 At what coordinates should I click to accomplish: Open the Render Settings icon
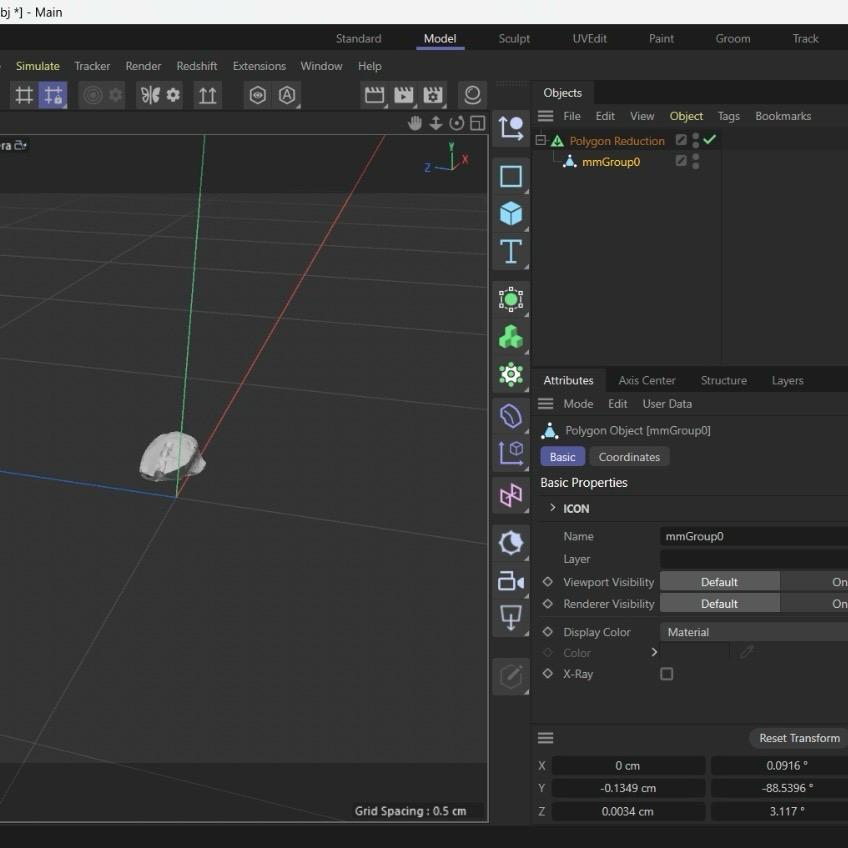431,94
